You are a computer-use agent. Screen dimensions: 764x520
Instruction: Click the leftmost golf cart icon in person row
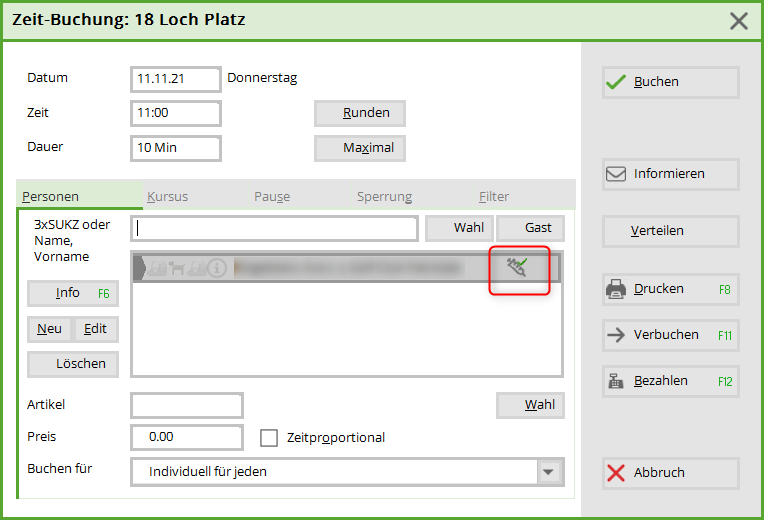[157, 268]
